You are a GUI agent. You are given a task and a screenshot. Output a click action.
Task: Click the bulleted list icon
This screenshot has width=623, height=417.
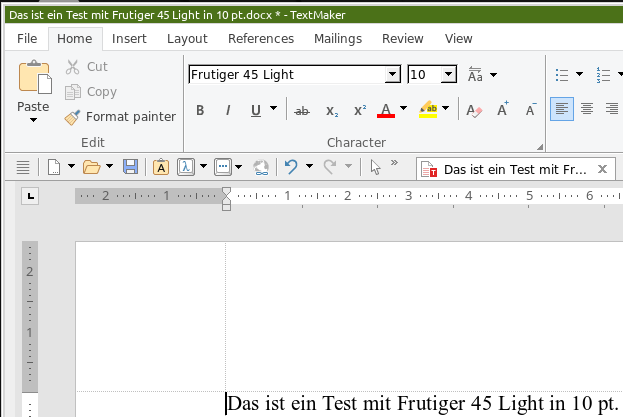[x=562, y=75]
